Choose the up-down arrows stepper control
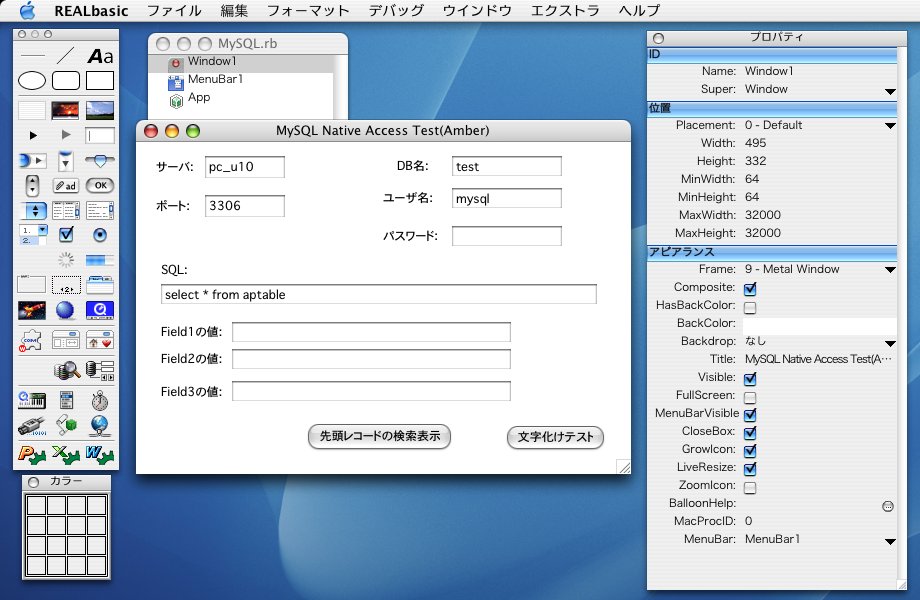Screen dimensions: 920x600 pyautogui.click(x=32, y=185)
